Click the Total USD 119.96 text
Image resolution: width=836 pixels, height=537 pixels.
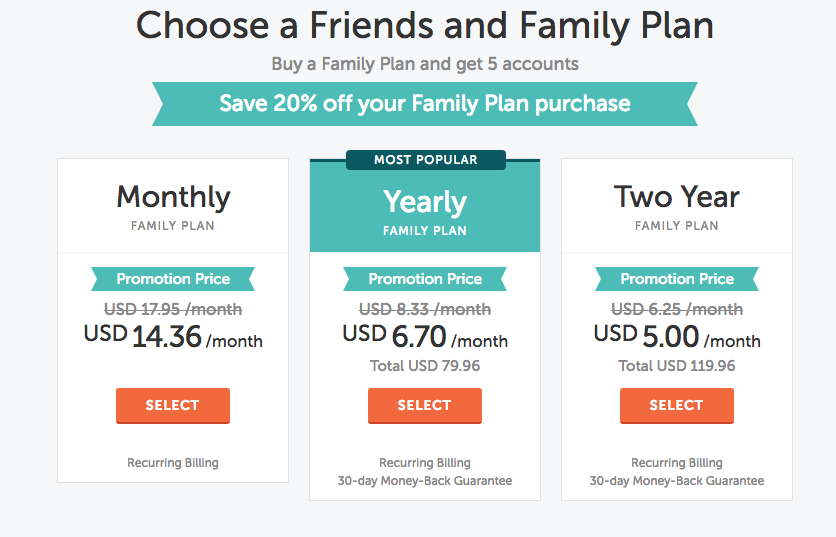pyautogui.click(x=677, y=366)
